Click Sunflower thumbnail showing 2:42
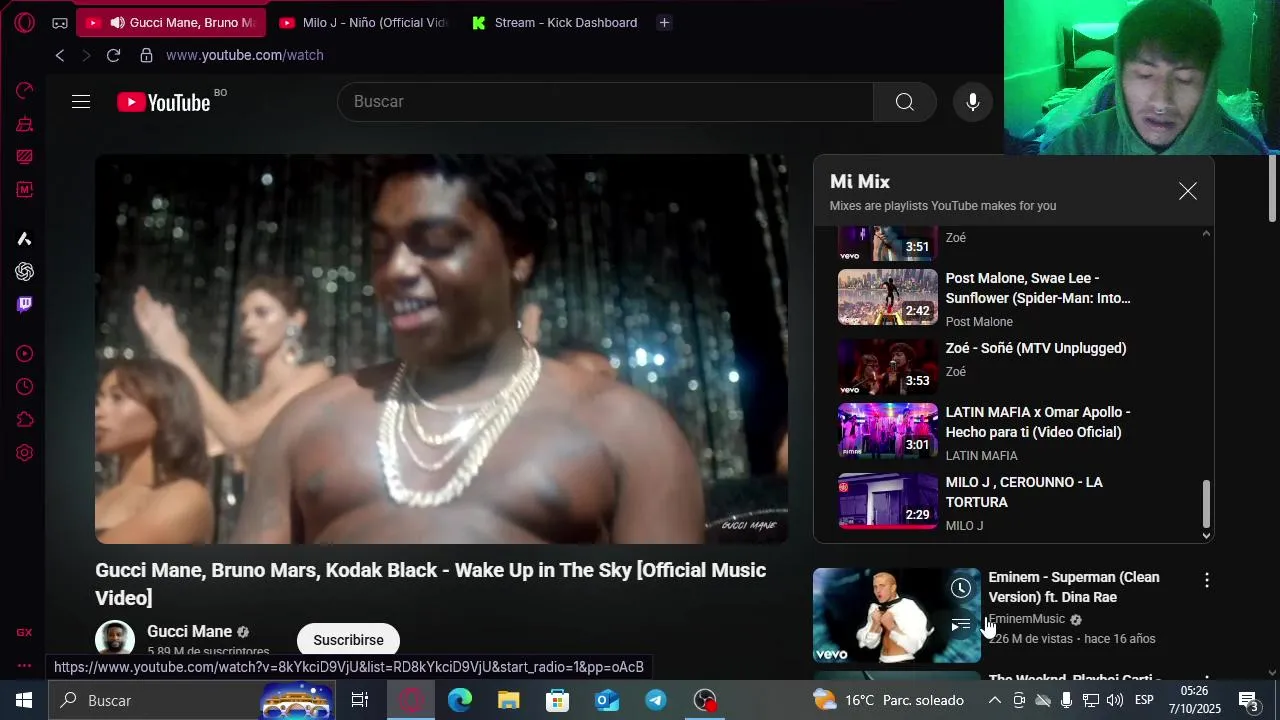Viewport: 1280px width, 720px height. pyautogui.click(x=888, y=297)
